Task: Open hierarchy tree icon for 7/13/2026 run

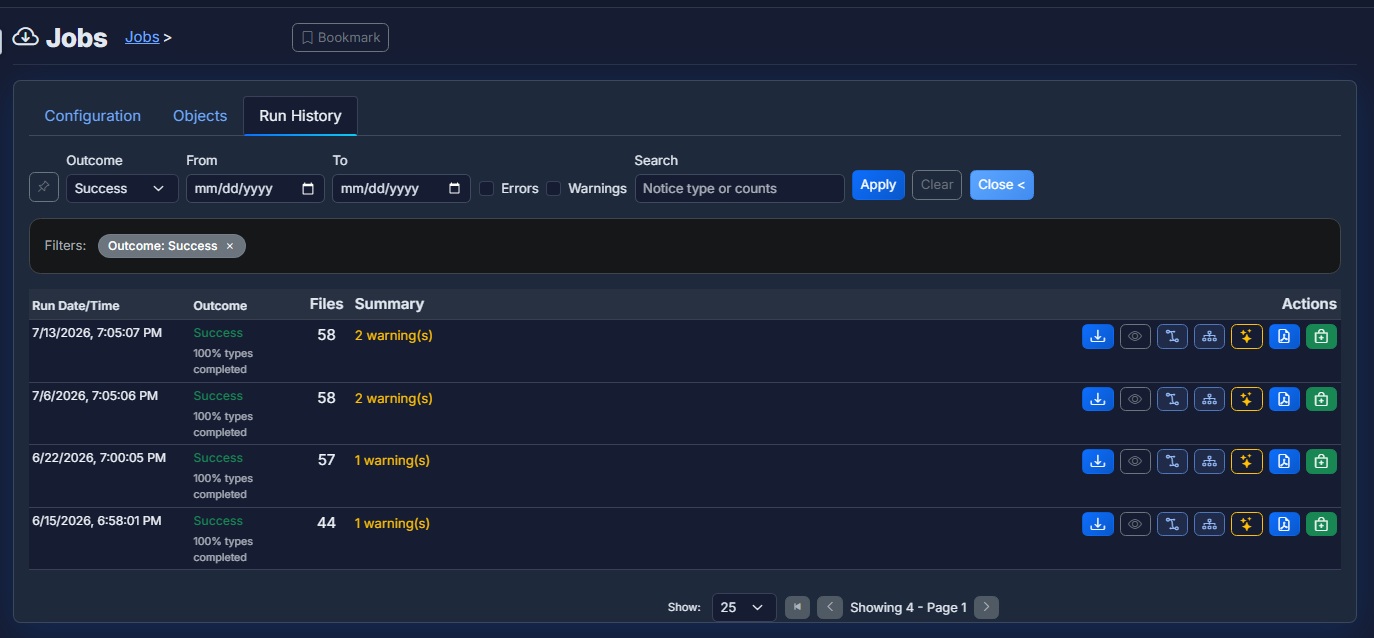Action: coord(1209,337)
